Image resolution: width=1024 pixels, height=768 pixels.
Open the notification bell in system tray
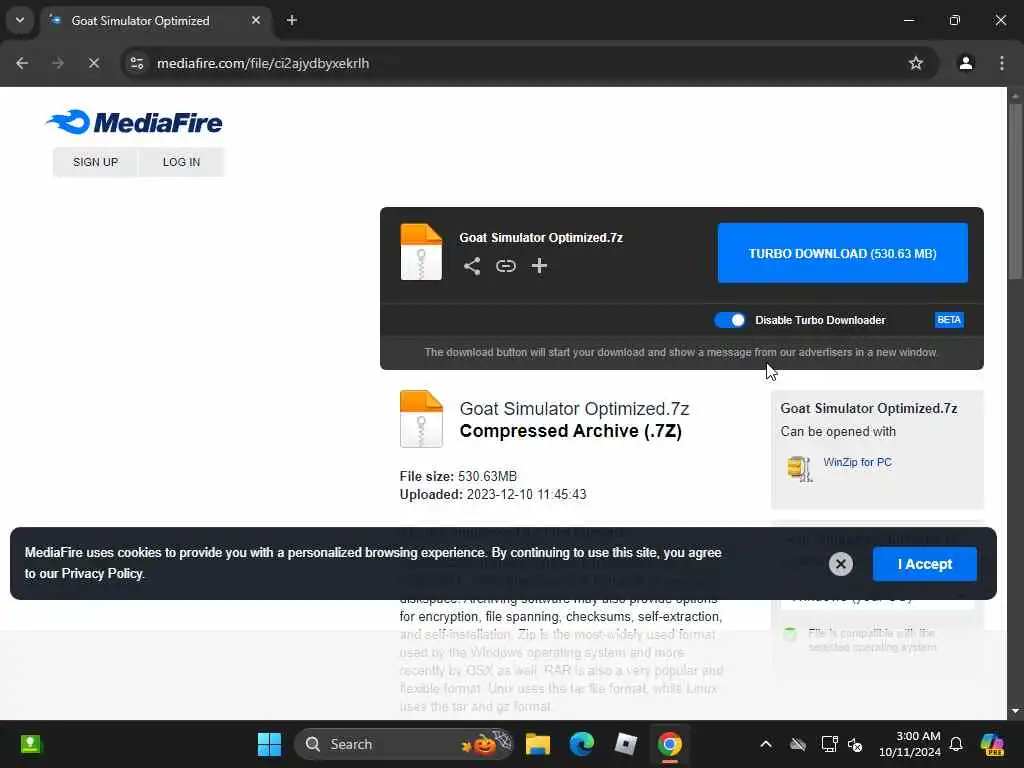(956, 744)
